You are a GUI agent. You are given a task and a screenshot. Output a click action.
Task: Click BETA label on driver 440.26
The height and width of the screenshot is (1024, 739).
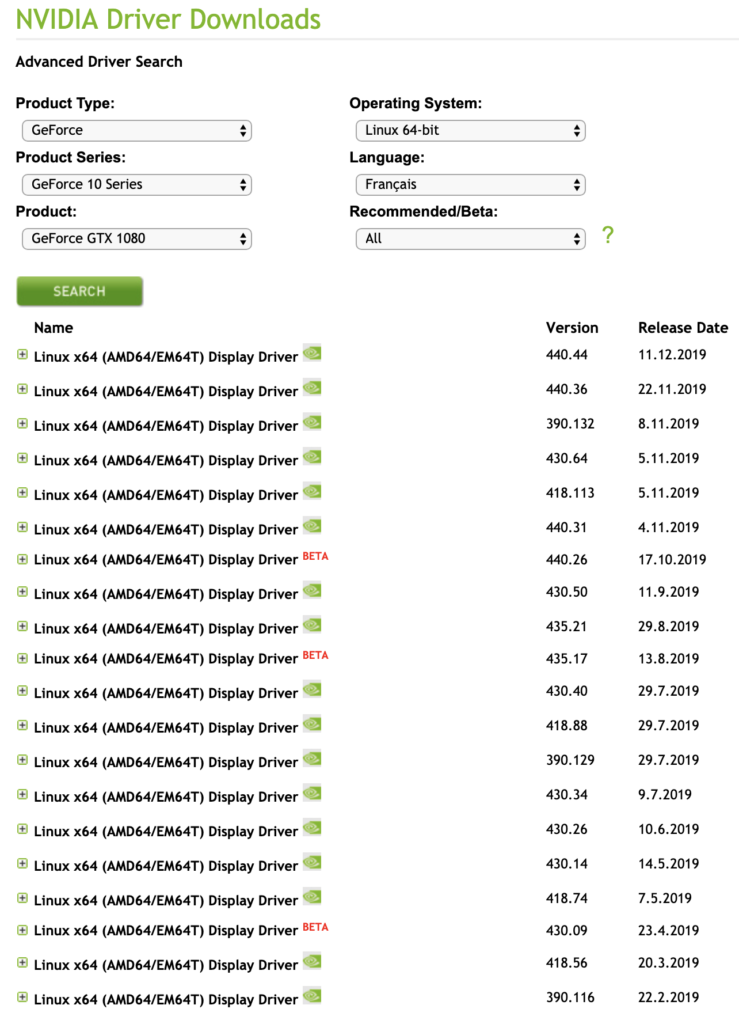[x=315, y=556]
